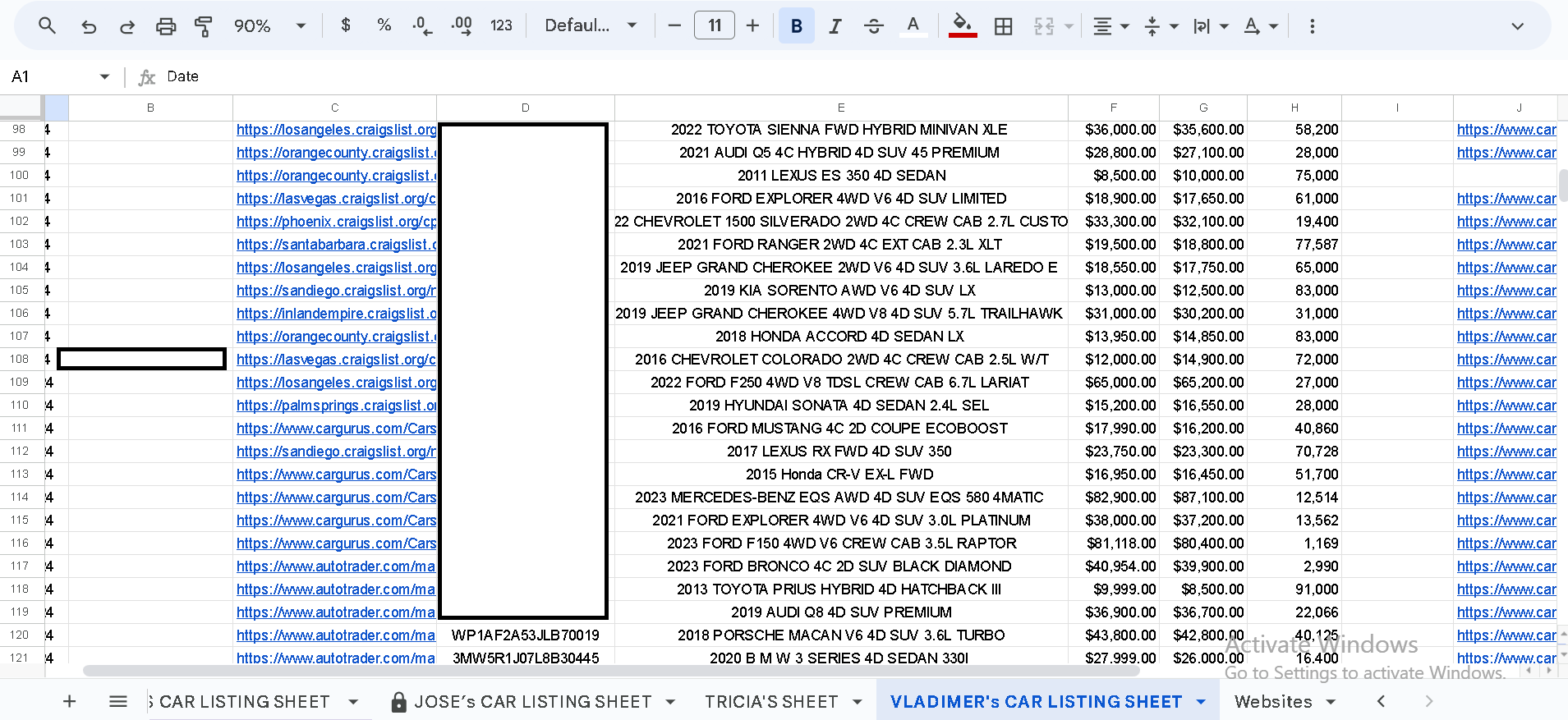
Task: Select price cell $82,900.00
Action: [1114, 498]
